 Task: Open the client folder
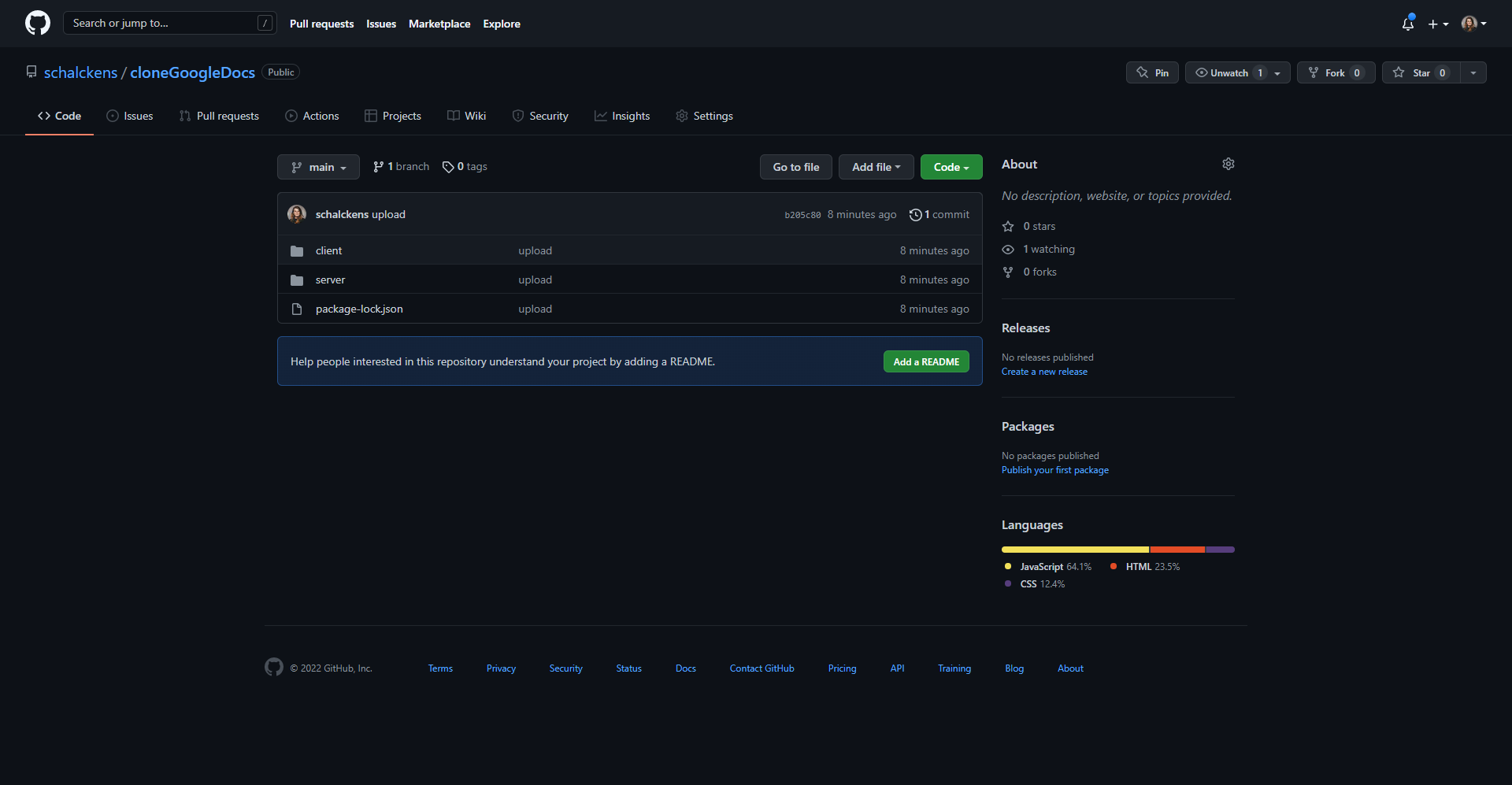click(328, 250)
